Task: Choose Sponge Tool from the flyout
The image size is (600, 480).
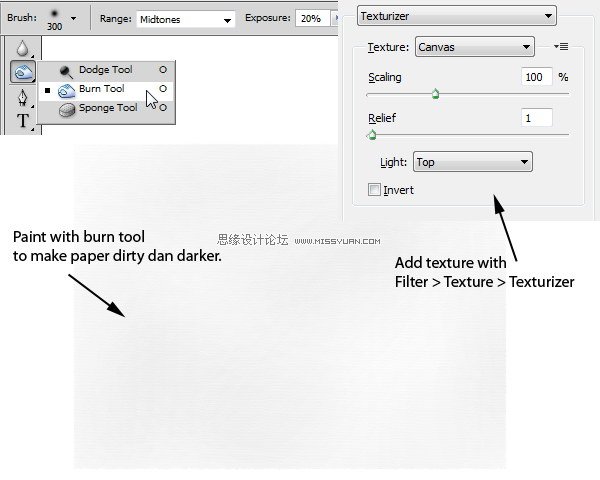Action: 106,108
